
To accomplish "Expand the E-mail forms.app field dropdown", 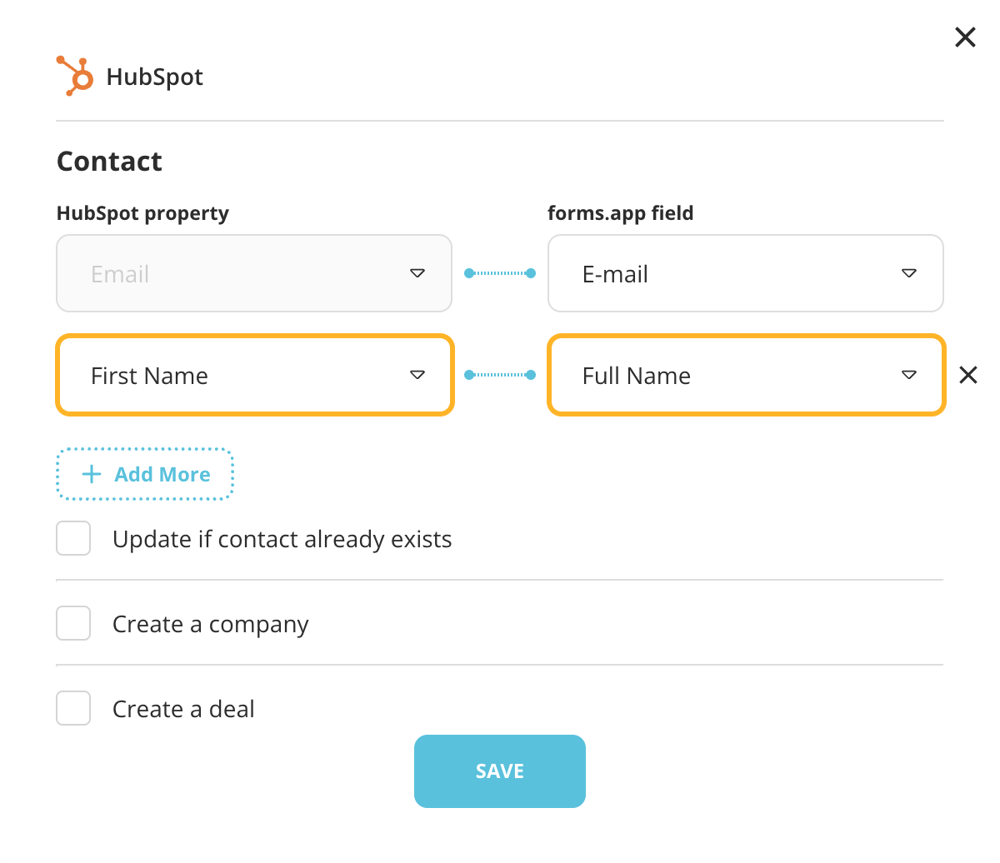I will [x=745, y=273].
